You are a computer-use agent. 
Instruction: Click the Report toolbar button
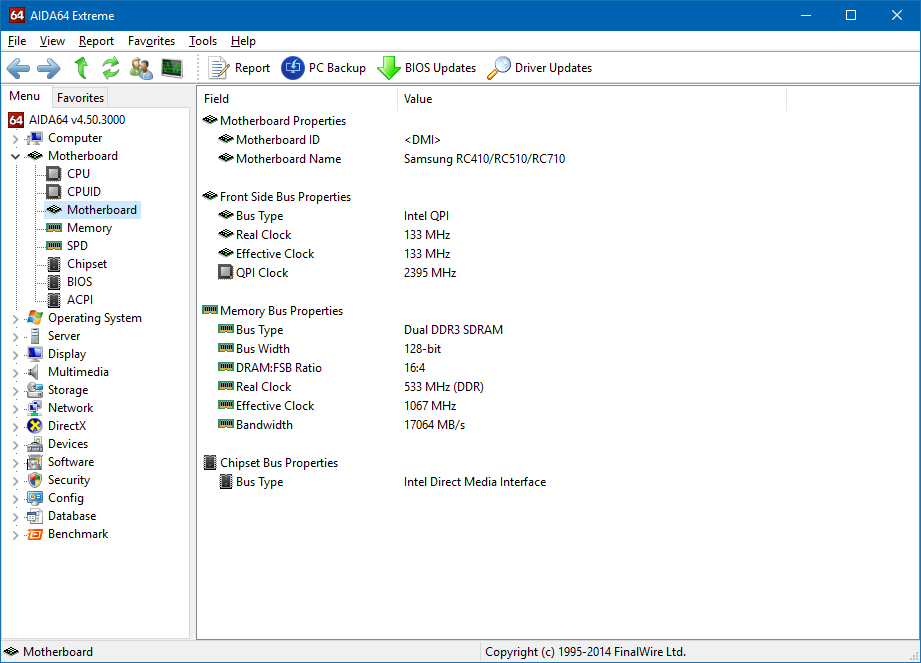(239, 68)
